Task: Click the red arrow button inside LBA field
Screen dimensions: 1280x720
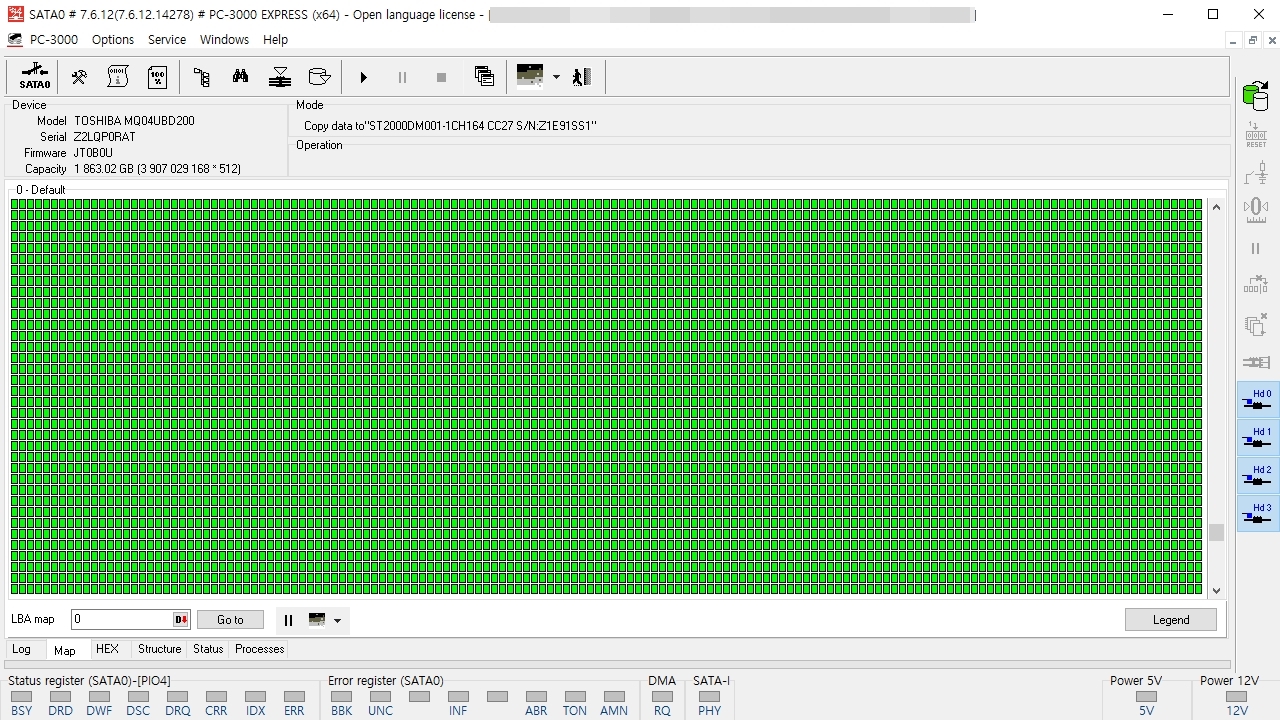Action: pyautogui.click(x=181, y=620)
